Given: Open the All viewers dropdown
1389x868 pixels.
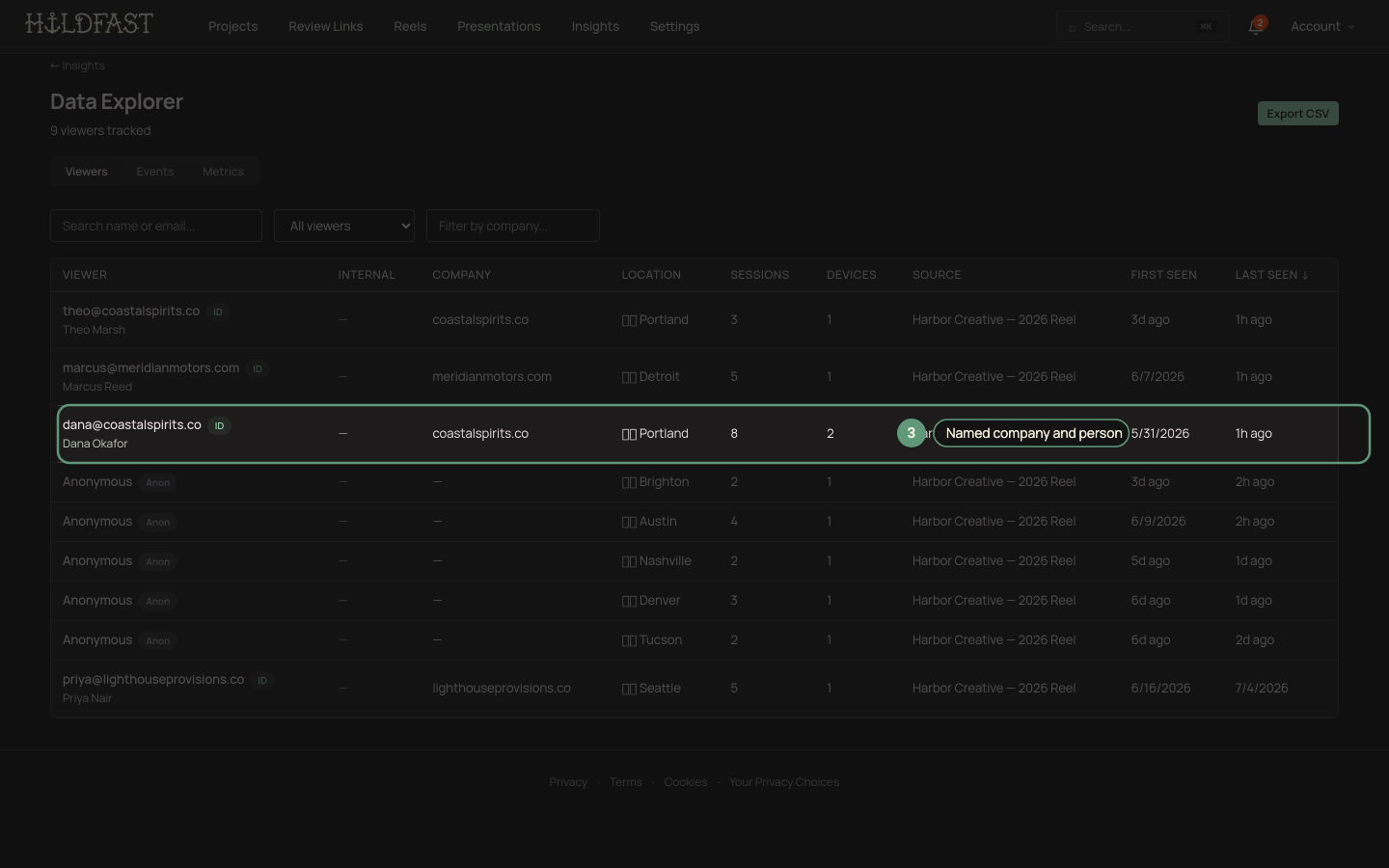Looking at the screenshot, I should 344,226.
